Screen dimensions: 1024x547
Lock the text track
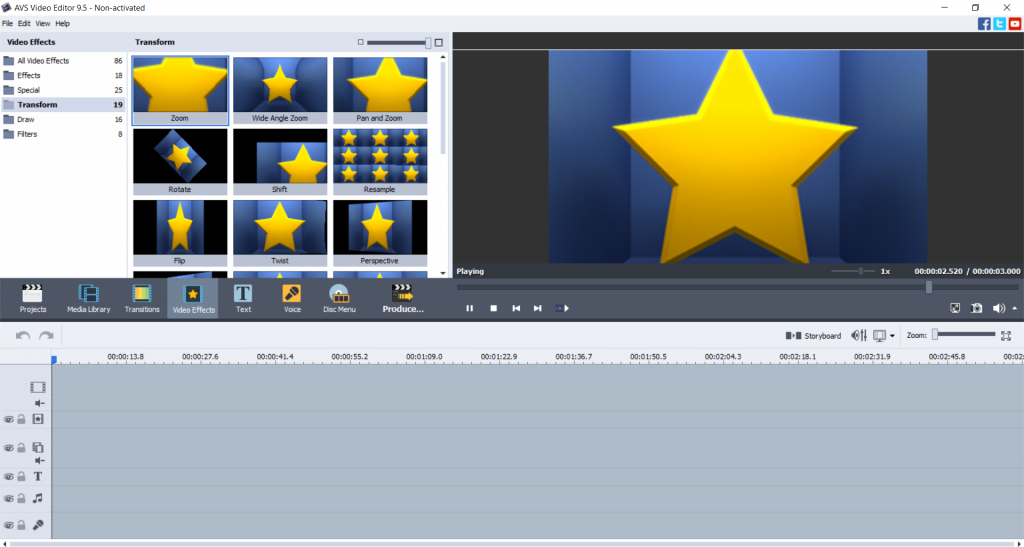point(21,477)
